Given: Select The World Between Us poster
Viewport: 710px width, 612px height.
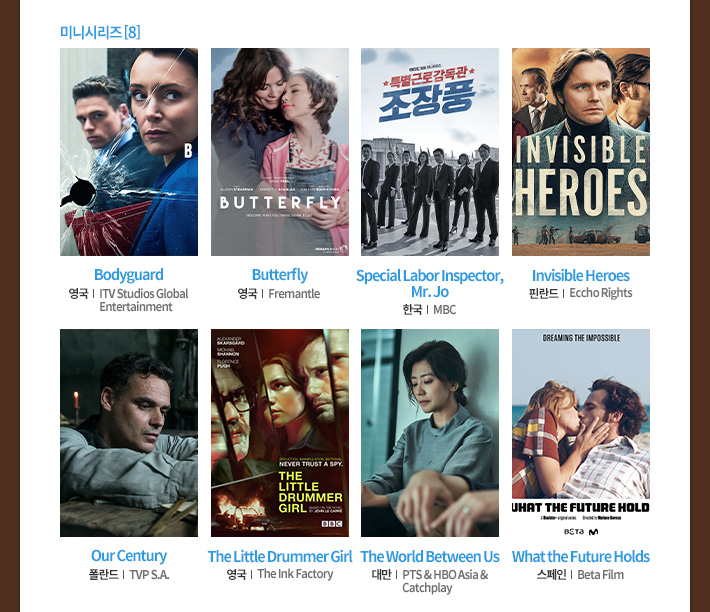Looking at the screenshot, I should (430, 433).
